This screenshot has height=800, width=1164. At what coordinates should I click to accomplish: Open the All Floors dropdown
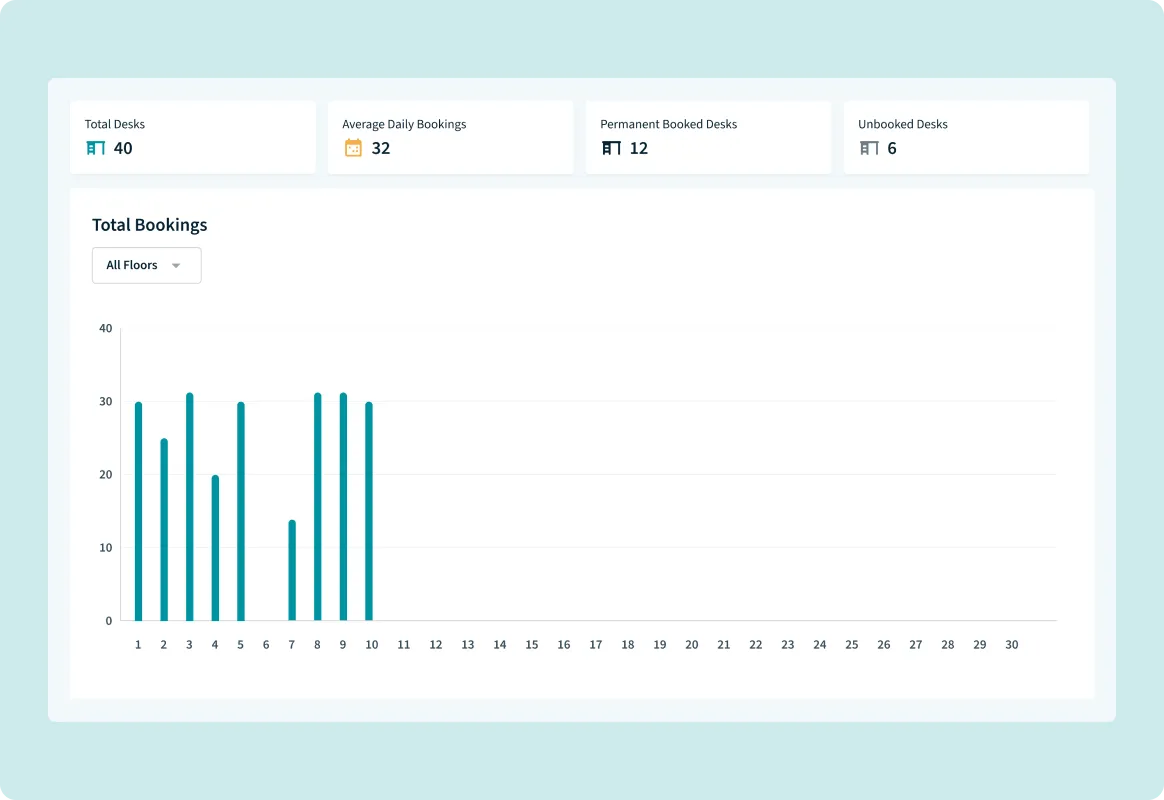(146, 266)
